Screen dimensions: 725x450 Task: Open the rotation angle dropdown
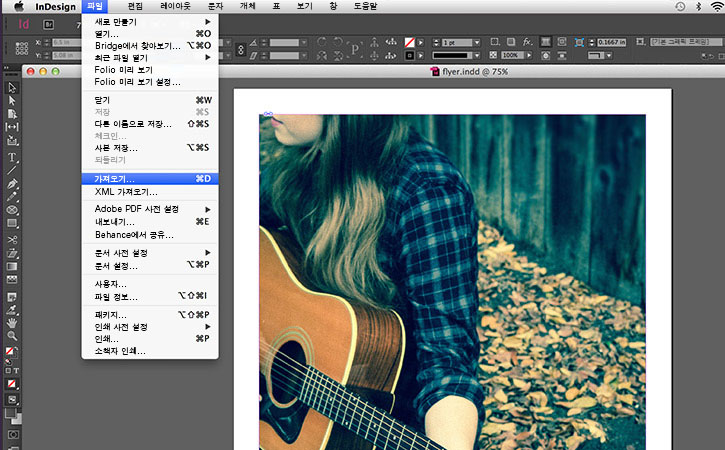tap(304, 42)
